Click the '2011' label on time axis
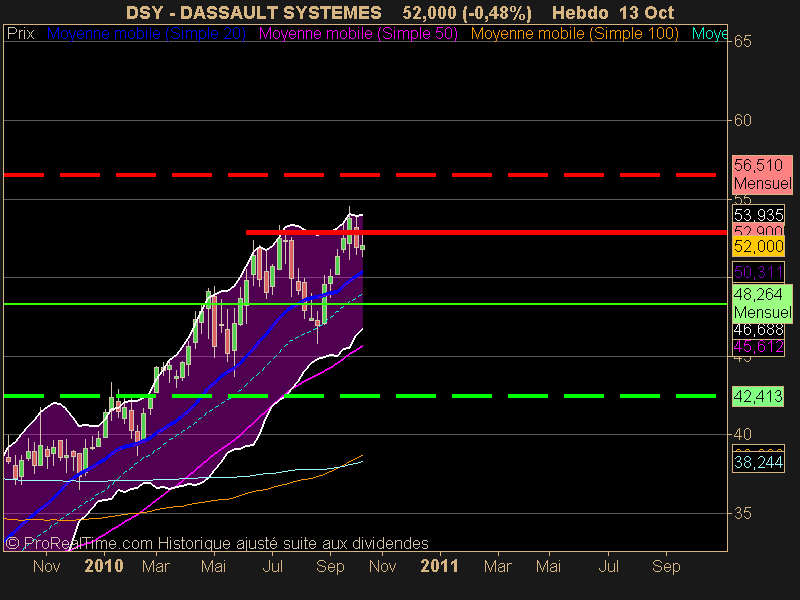This screenshot has height=600, width=800. click(439, 566)
